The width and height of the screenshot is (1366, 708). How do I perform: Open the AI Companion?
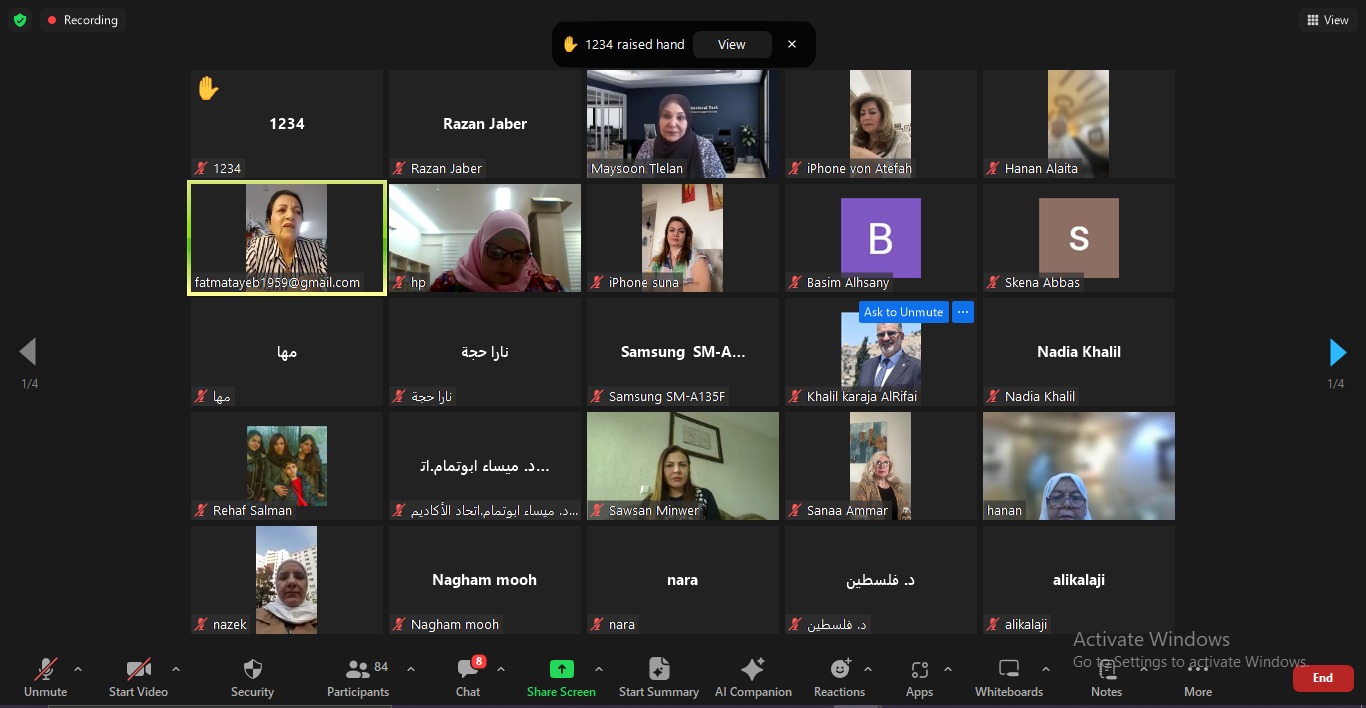pos(752,669)
